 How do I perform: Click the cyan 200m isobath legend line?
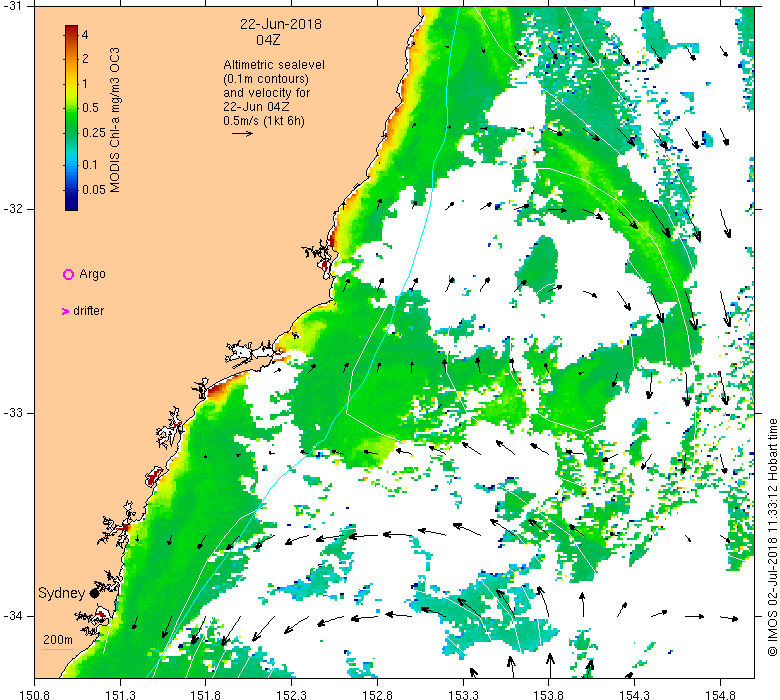coord(58,649)
